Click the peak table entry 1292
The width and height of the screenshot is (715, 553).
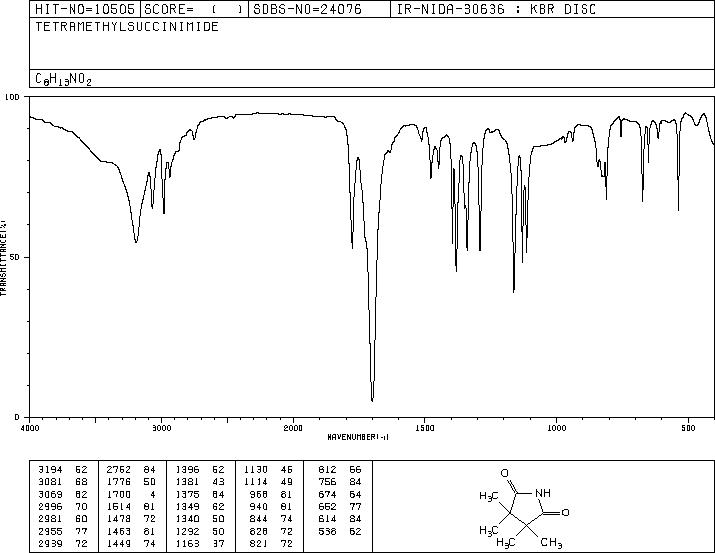[x=187, y=531]
